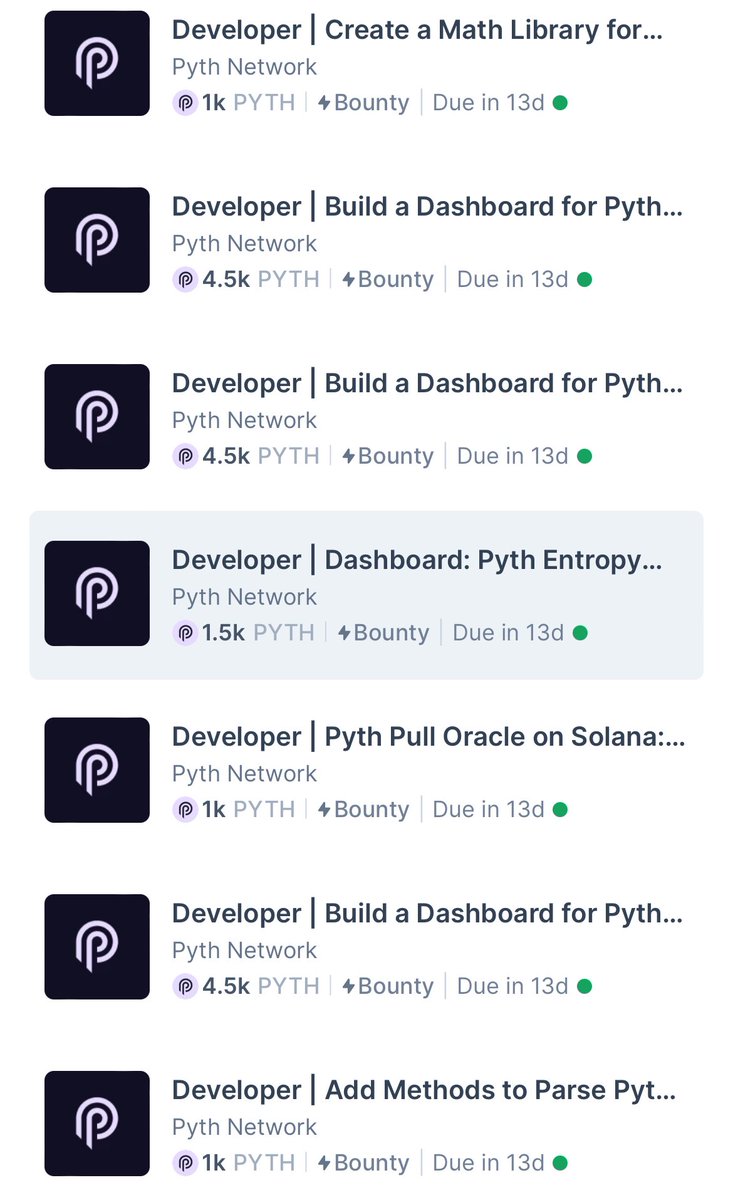Click 'Pyth Network' under Pyth Pull Oracle on Solana
This screenshot has height=1200, width=733.
244,774
